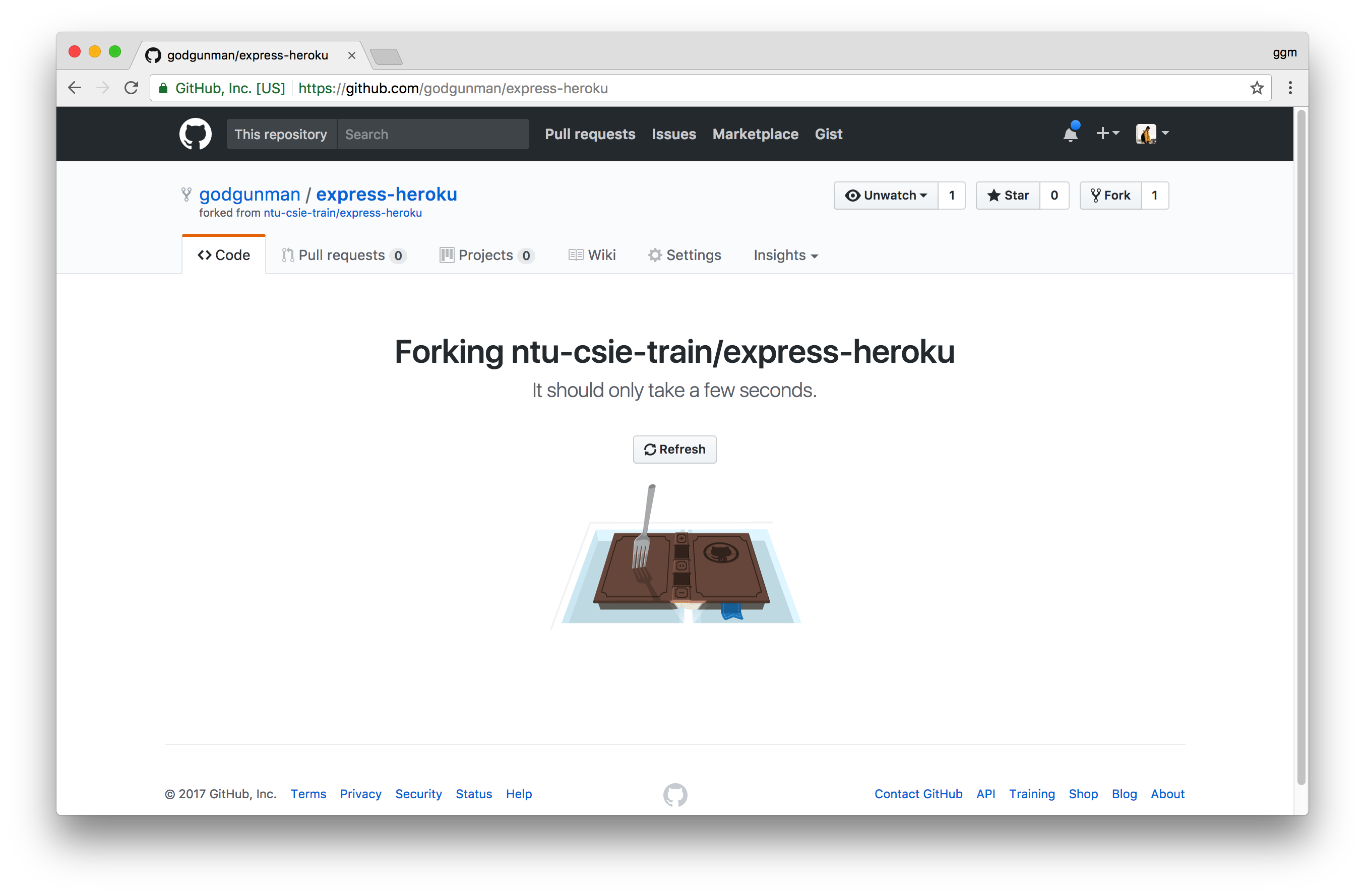The width and height of the screenshot is (1365, 896).
Task: Open the API footer link
Action: click(x=985, y=794)
